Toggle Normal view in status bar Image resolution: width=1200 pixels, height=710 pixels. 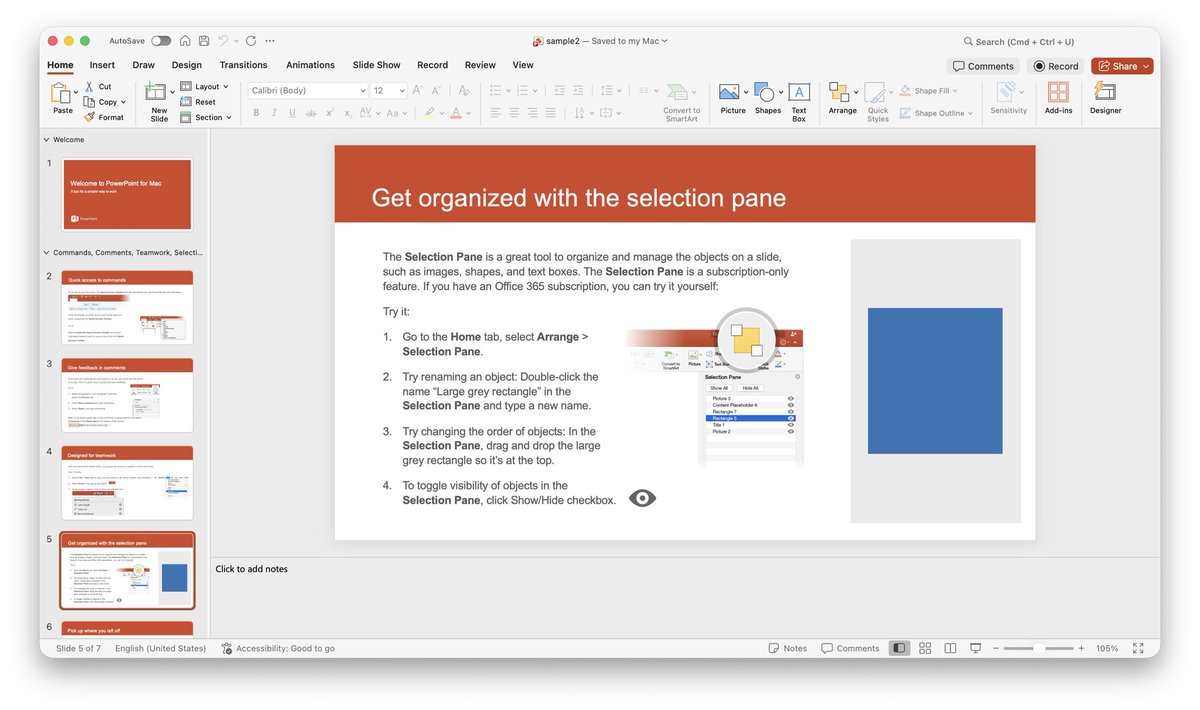(x=899, y=648)
